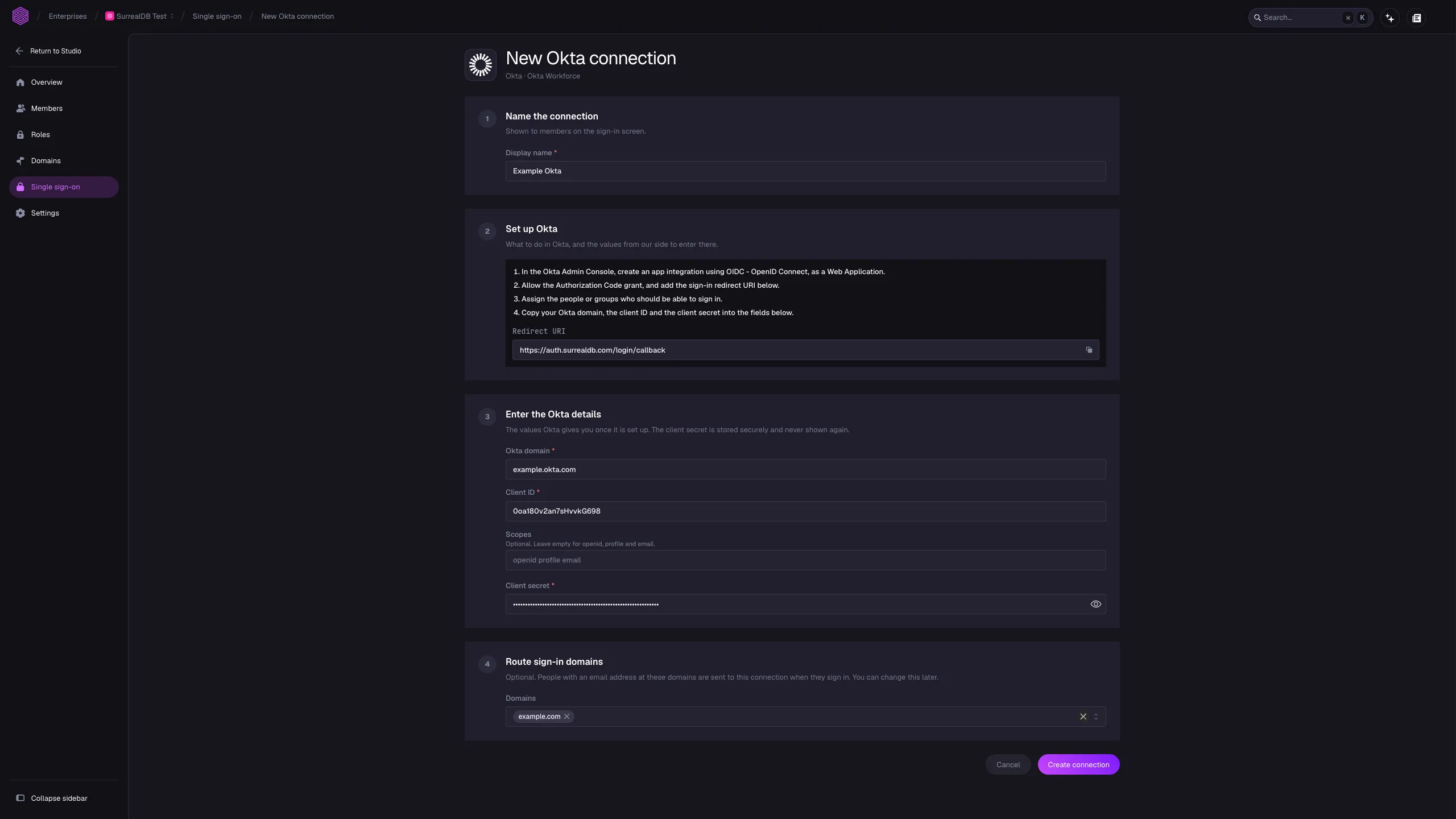The width and height of the screenshot is (1456, 819).
Task: Open the SurrealDB Test enterprise switcher
Action: click(139, 16)
